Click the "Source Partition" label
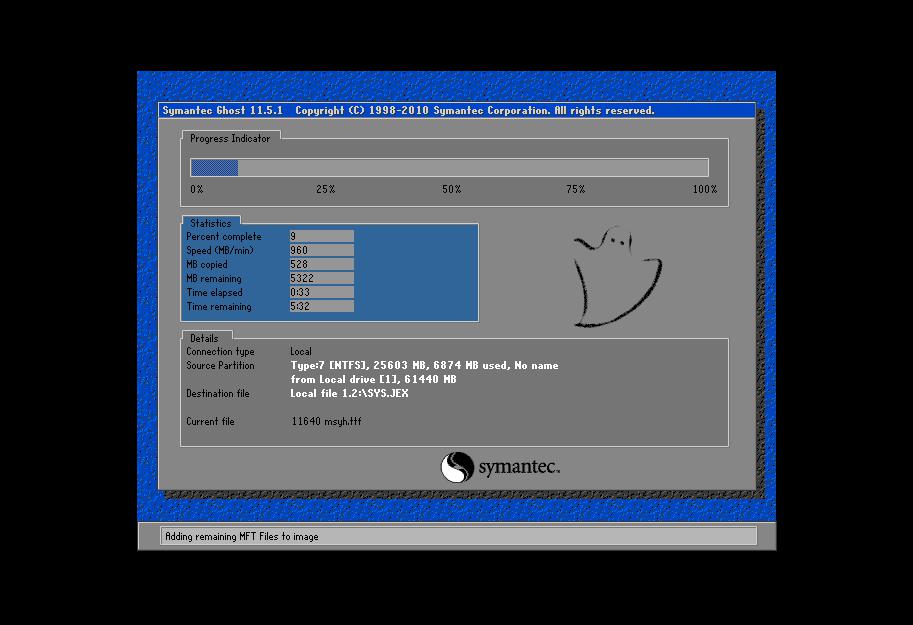Image resolution: width=913 pixels, height=625 pixels. point(220,365)
